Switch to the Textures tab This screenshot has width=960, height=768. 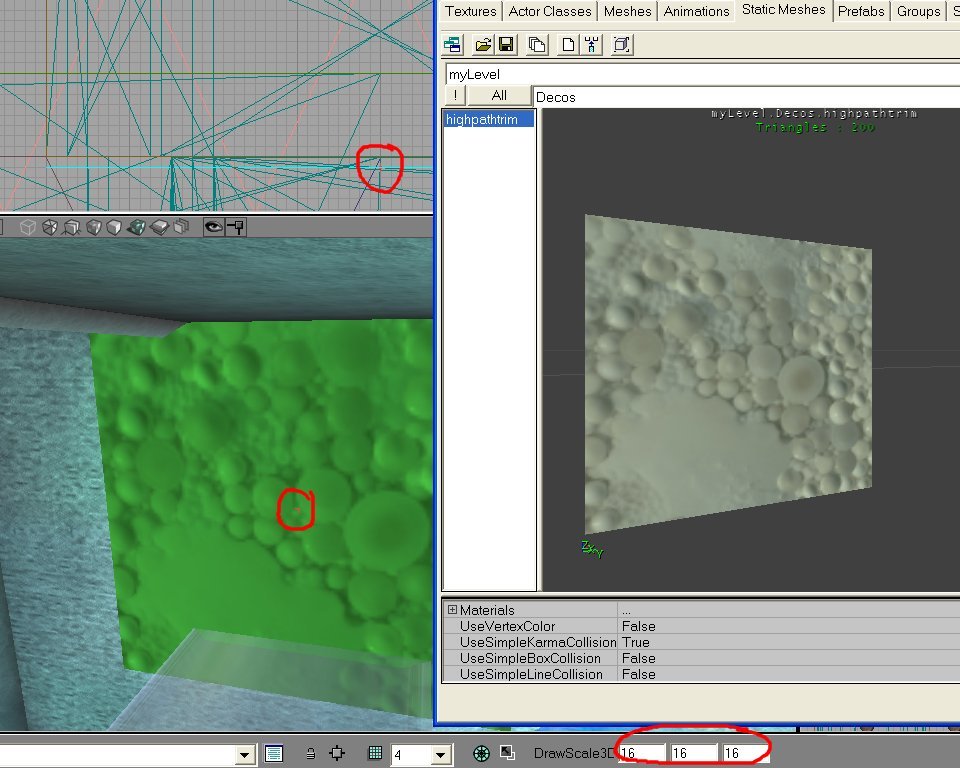click(470, 11)
